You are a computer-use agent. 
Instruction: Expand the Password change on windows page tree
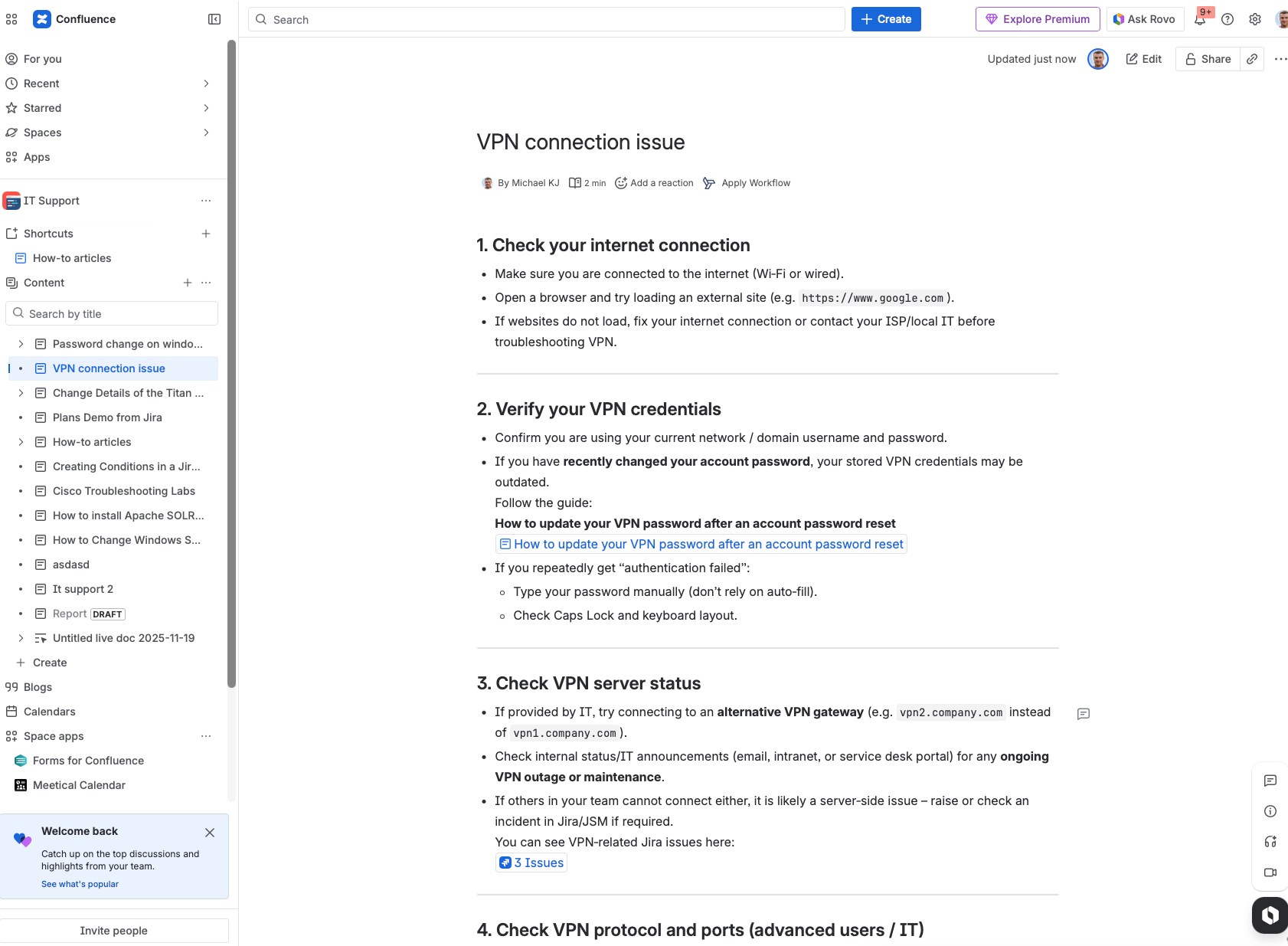point(21,344)
